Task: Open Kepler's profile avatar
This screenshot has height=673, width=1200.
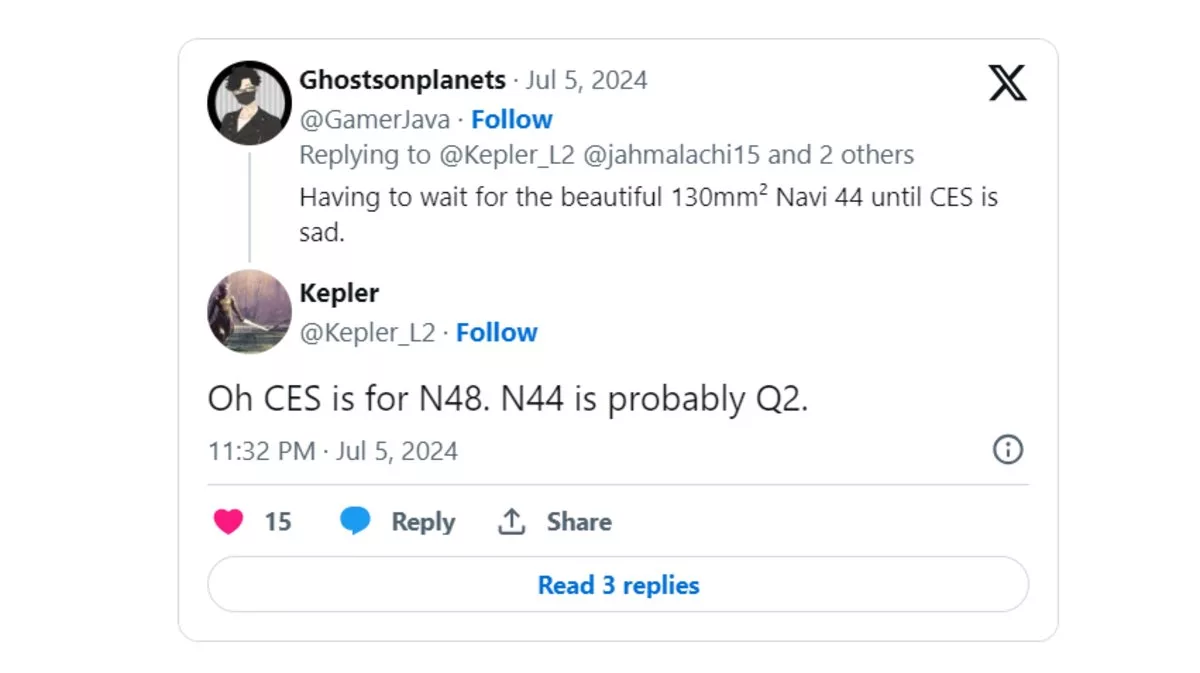Action: 249,311
